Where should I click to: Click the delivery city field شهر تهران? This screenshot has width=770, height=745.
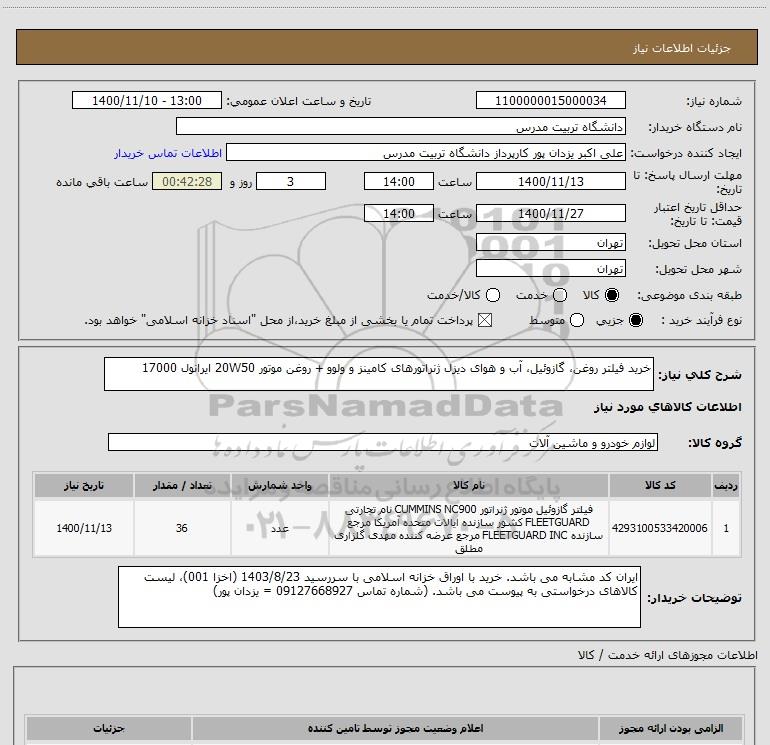point(550,268)
